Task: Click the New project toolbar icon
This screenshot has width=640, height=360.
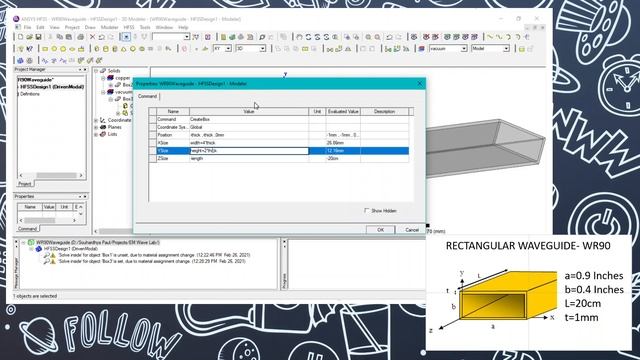Action: click(x=20, y=37)
